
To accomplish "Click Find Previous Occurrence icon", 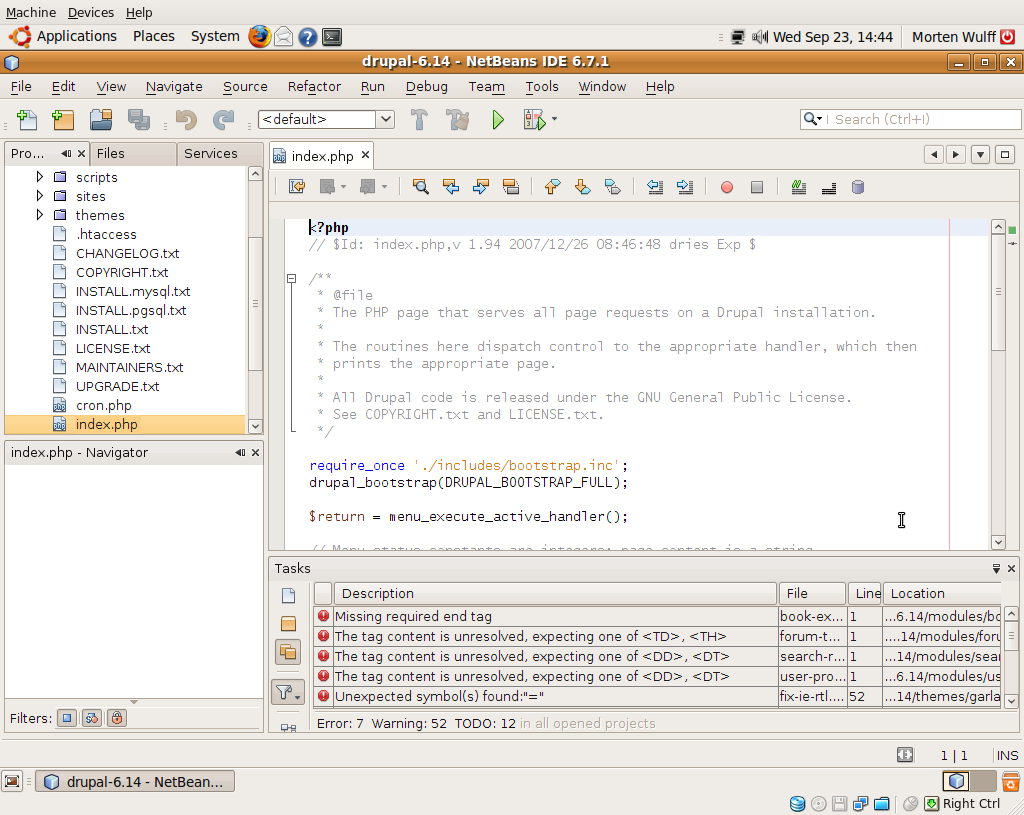I will click(451, 187).
